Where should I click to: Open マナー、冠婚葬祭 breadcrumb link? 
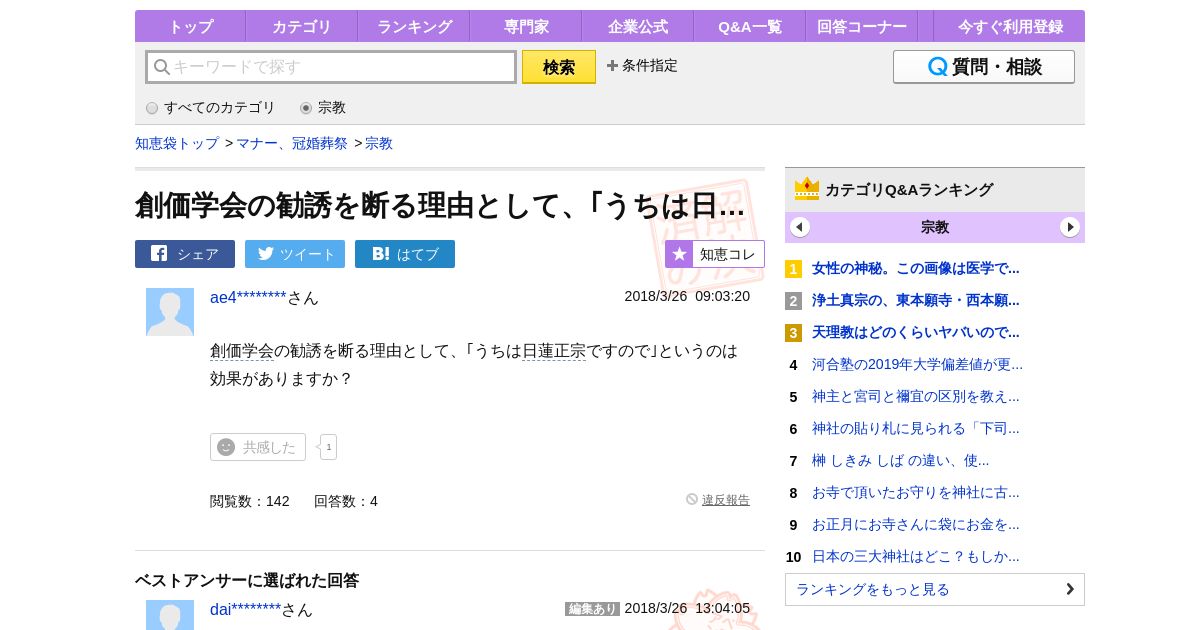pyautogui.click(x=292, y=143)
